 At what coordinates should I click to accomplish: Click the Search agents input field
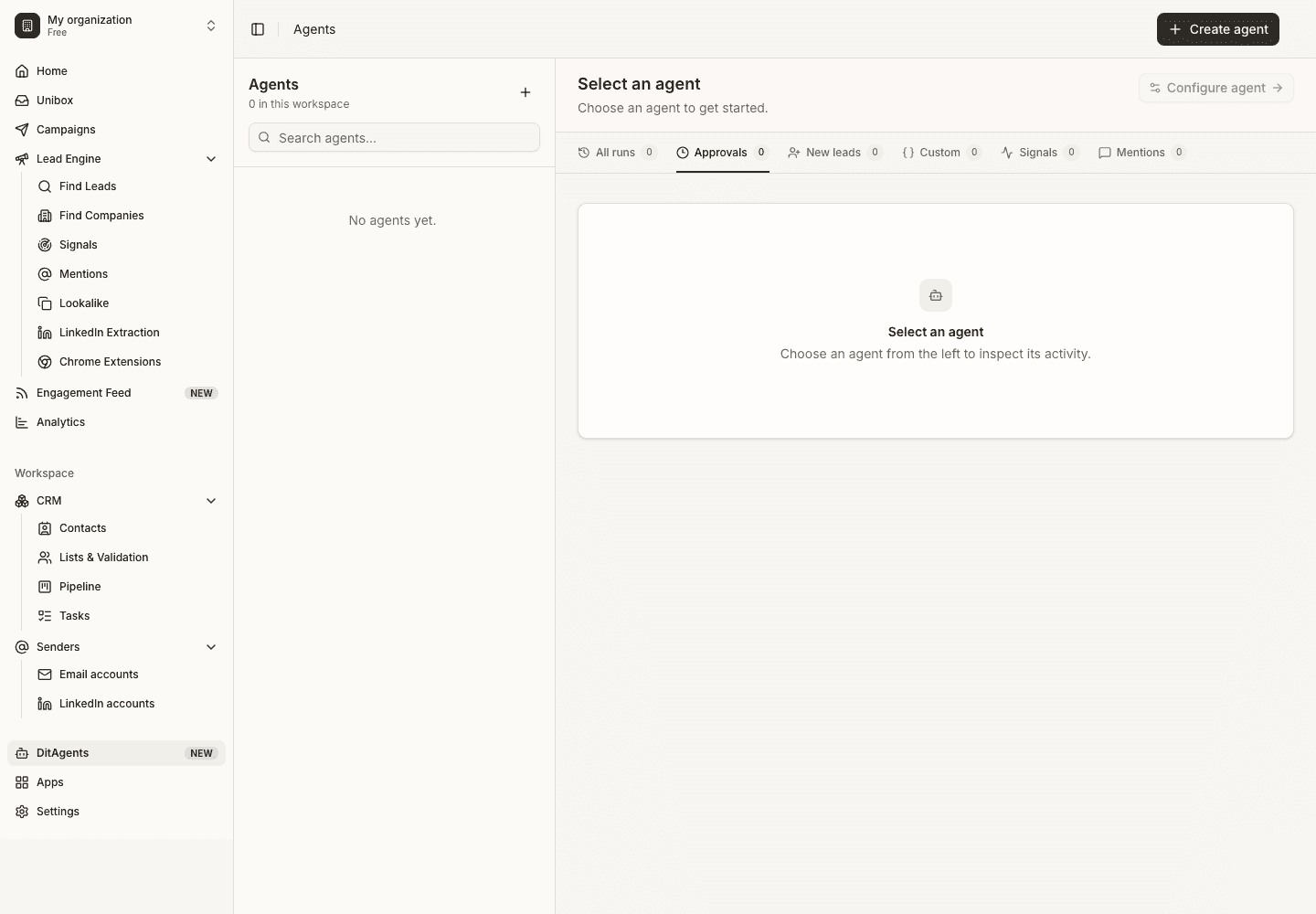394,138
